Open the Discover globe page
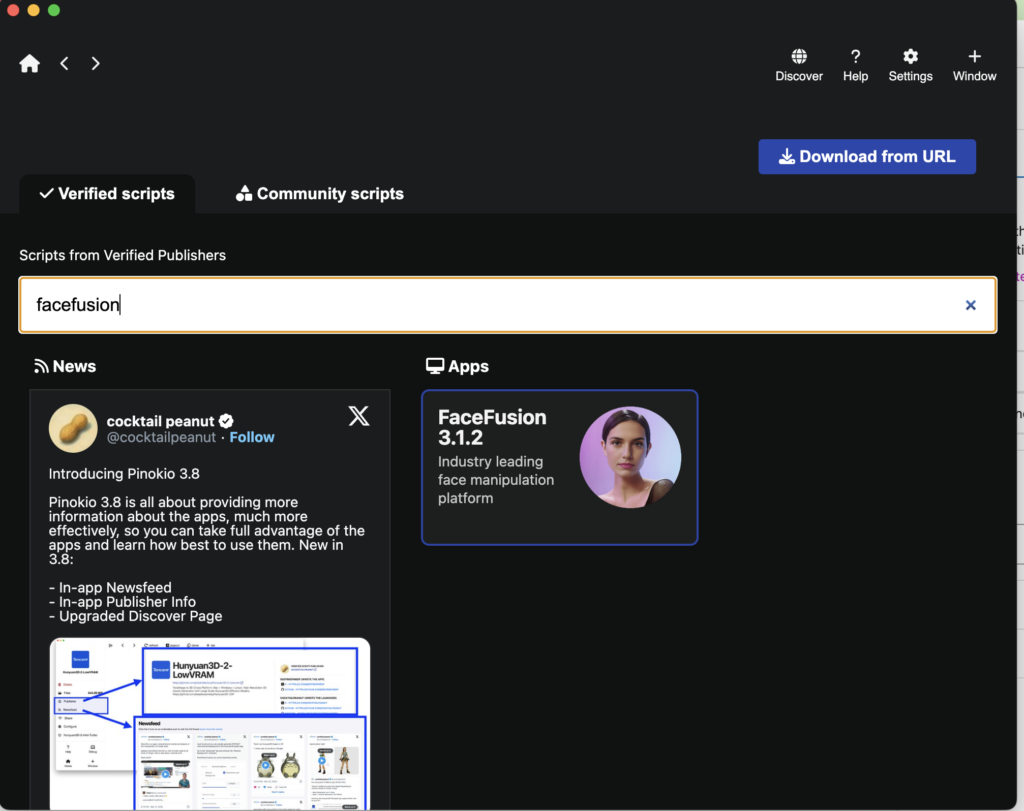Viewport: 1024px width, 811px height. coord(799,65)
